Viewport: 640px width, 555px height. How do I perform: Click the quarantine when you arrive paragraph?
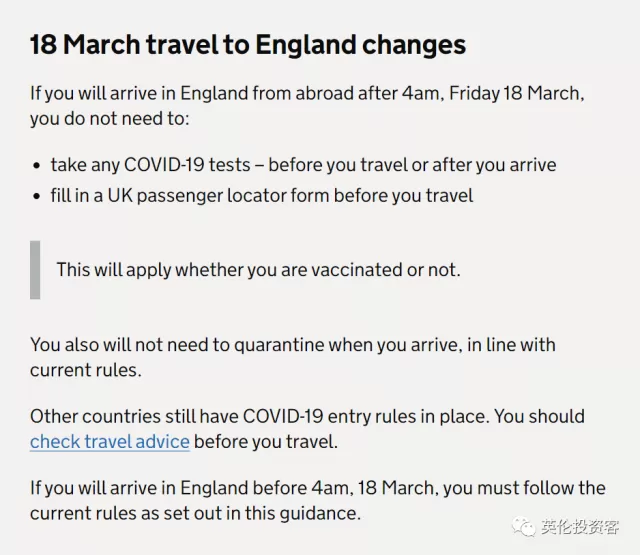point(293,357)
